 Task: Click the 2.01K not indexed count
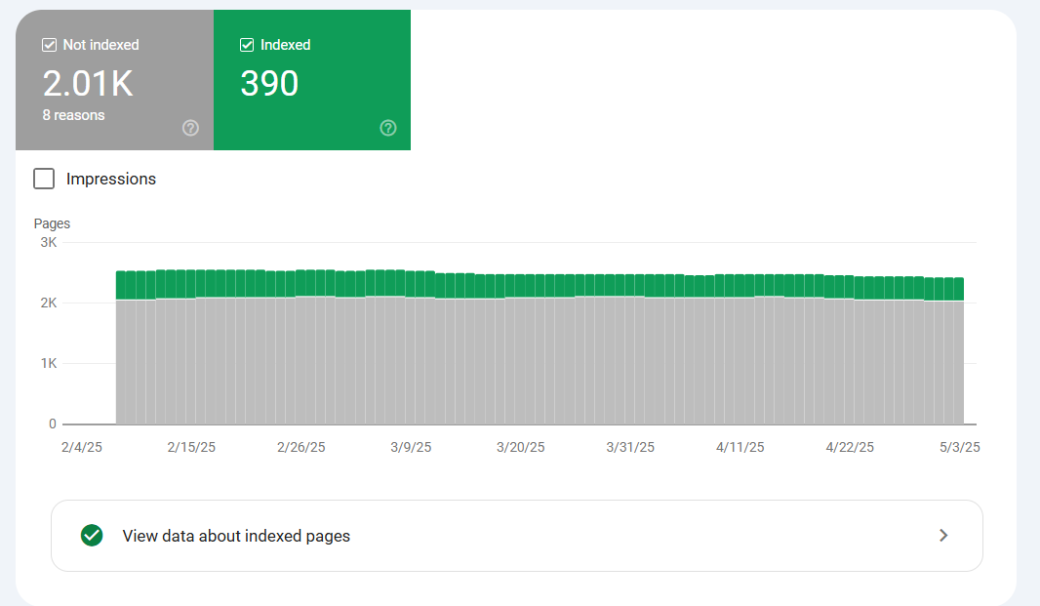[x=89, y=83]
